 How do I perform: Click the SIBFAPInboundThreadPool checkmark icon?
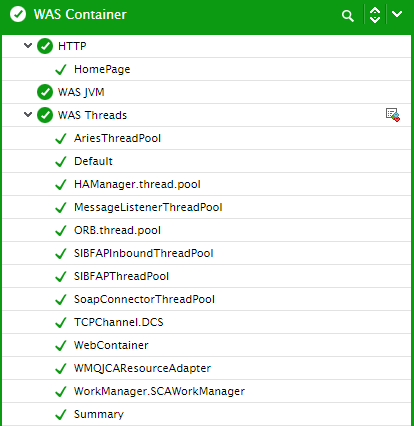pyautogui.click(x=61, y=253)
